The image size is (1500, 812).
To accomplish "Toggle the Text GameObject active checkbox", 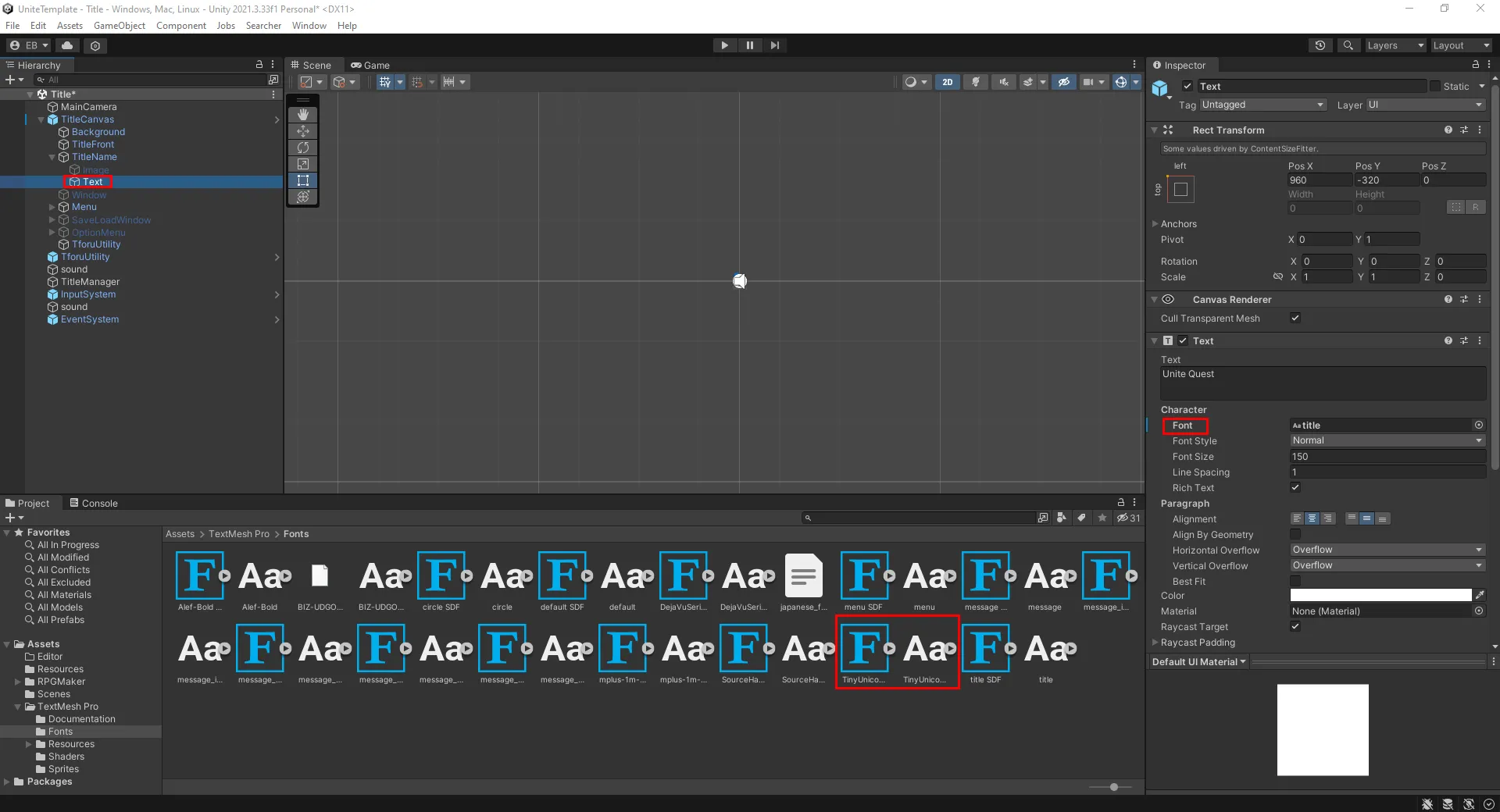I will click(x=1187, y=87).
